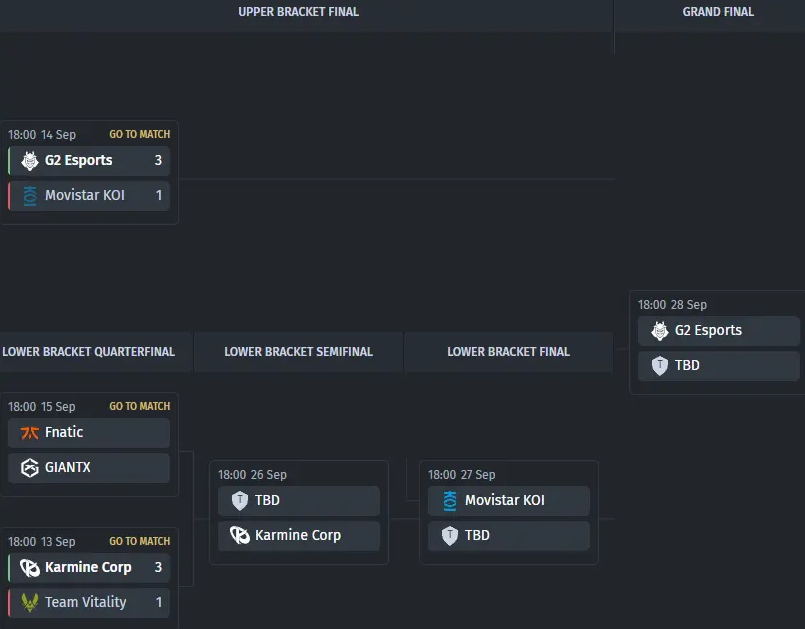
Task: Click TBD team name in Lower Bracket Final
Action: (477, 536)
